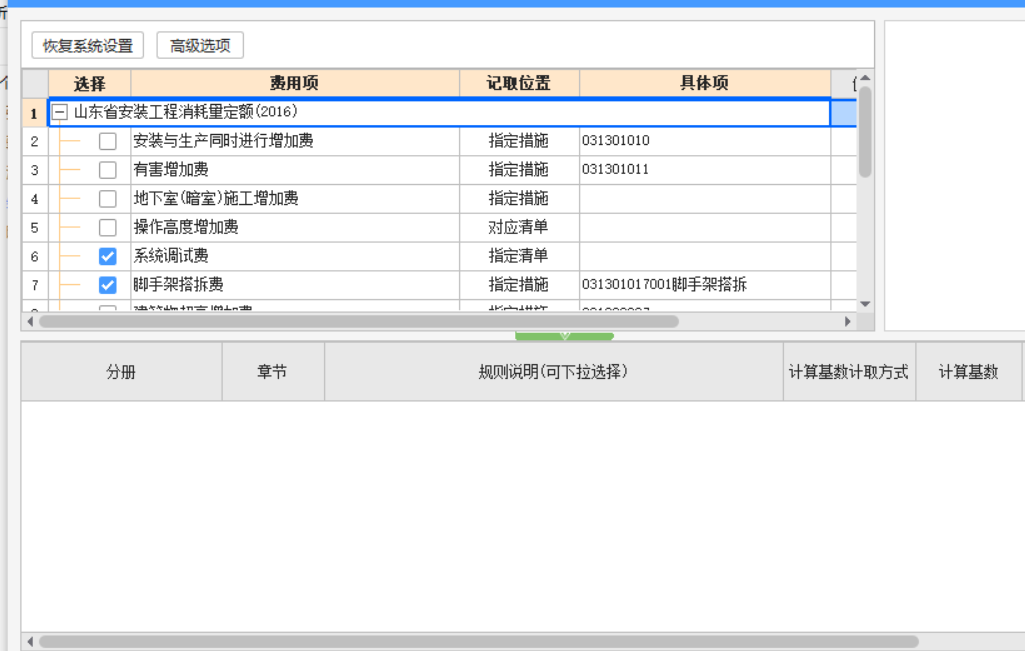Check the 有害增加费 checkbox
Viewport: 1025px width, 651px height.
[108, 170]
